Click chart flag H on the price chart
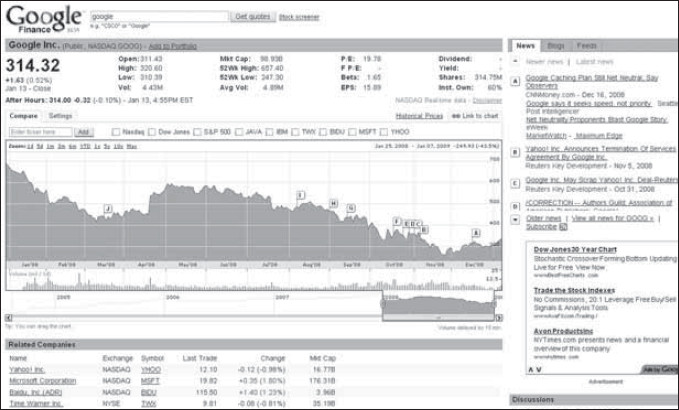Viewport: 679px width, 410px height. pyautogui.click(x=333, y=203)
